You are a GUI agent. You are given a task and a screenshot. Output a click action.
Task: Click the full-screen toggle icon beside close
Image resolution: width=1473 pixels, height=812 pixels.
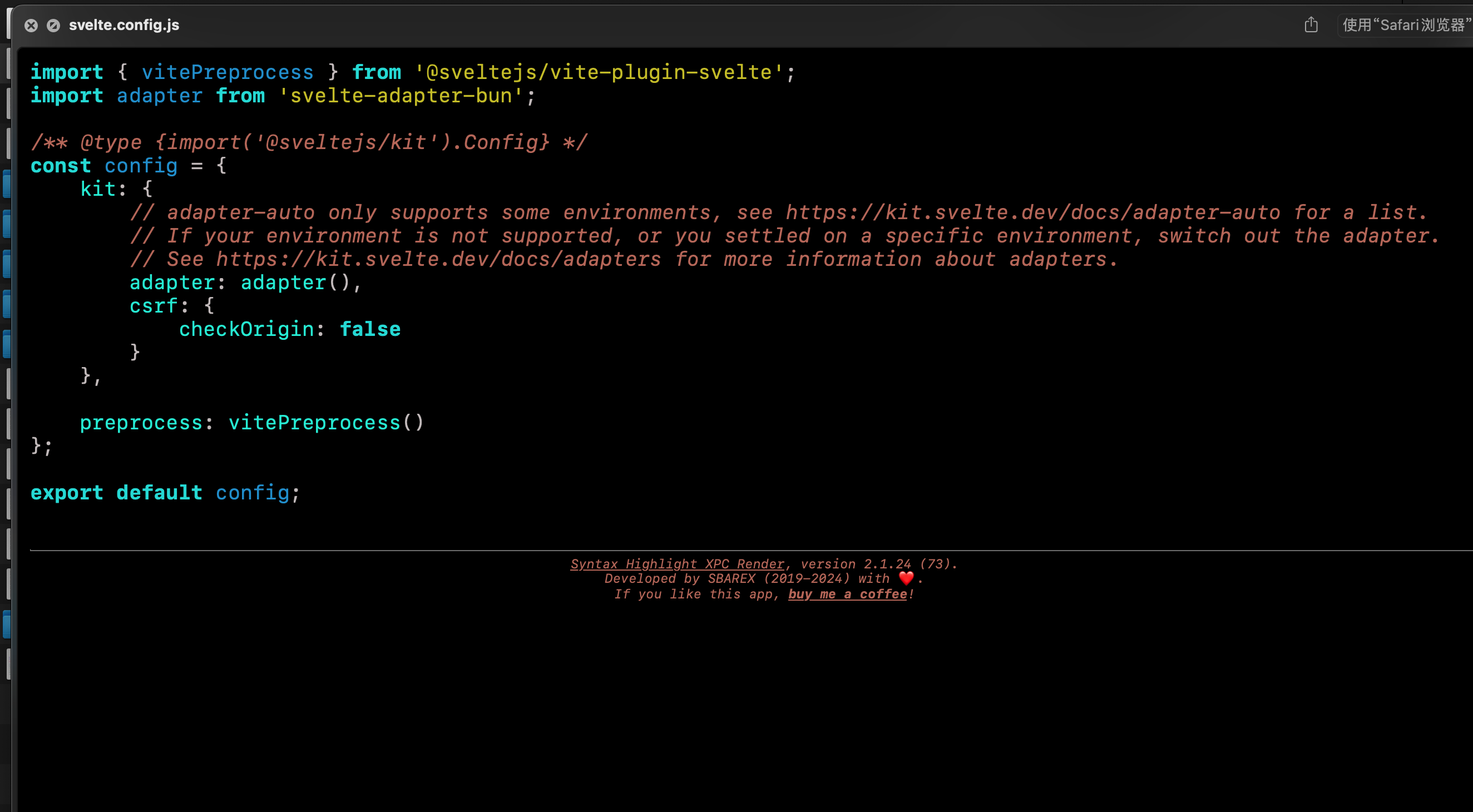point(53,25)
